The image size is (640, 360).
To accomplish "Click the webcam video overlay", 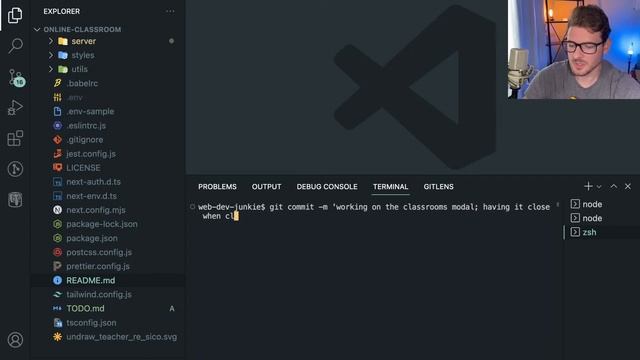I will (x=574, y=49).
